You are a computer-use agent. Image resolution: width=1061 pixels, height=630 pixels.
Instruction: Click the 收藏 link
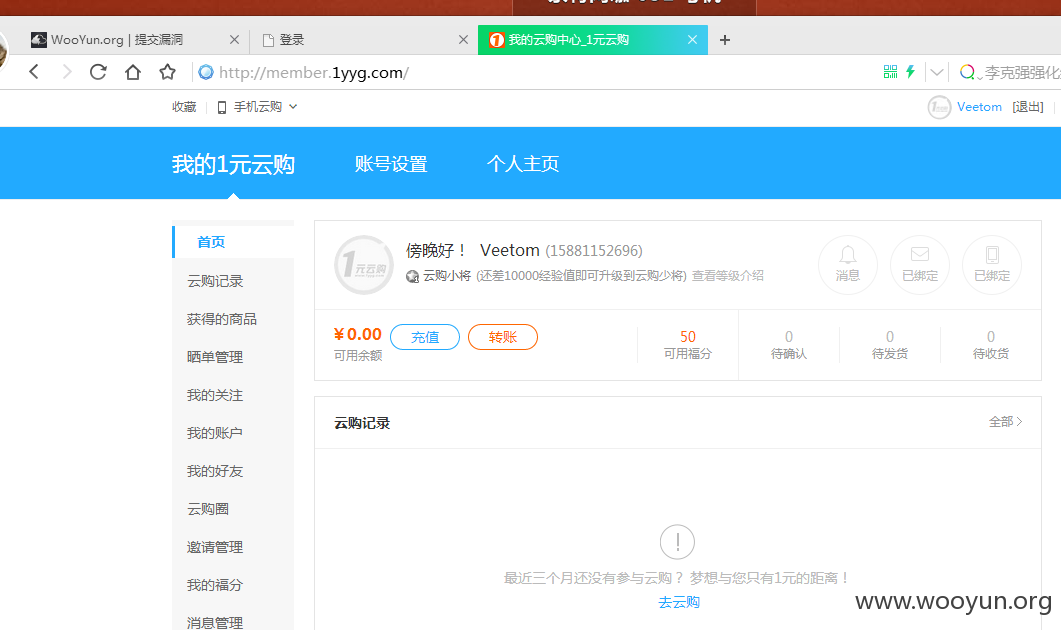184,107
